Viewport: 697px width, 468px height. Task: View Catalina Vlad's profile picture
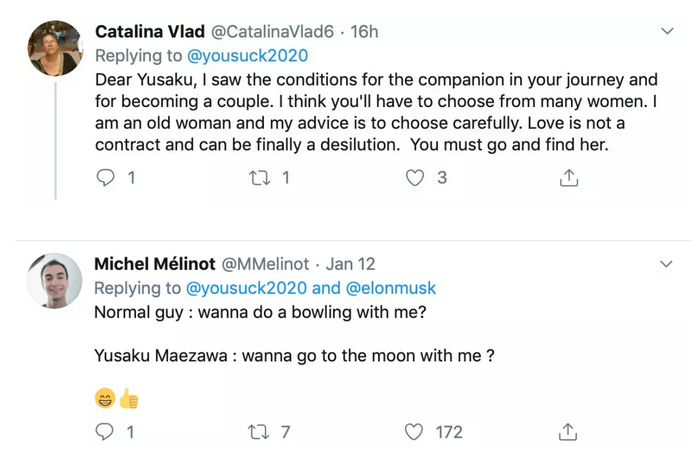(x=55, y=48)
